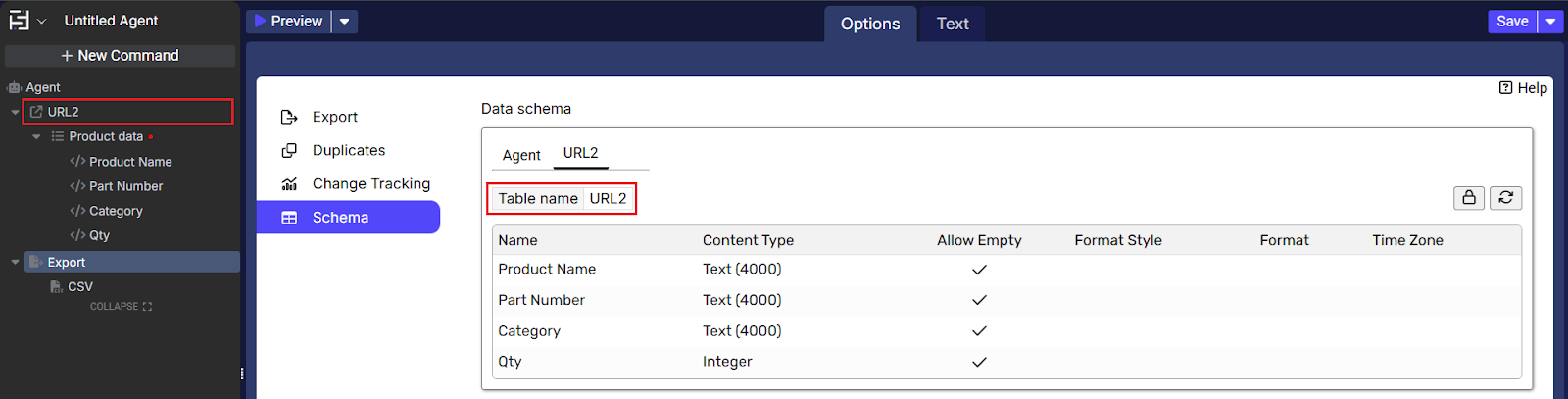Run the Preview button
The width and height of the screenshot is (1568, 399).
point(288,21)
